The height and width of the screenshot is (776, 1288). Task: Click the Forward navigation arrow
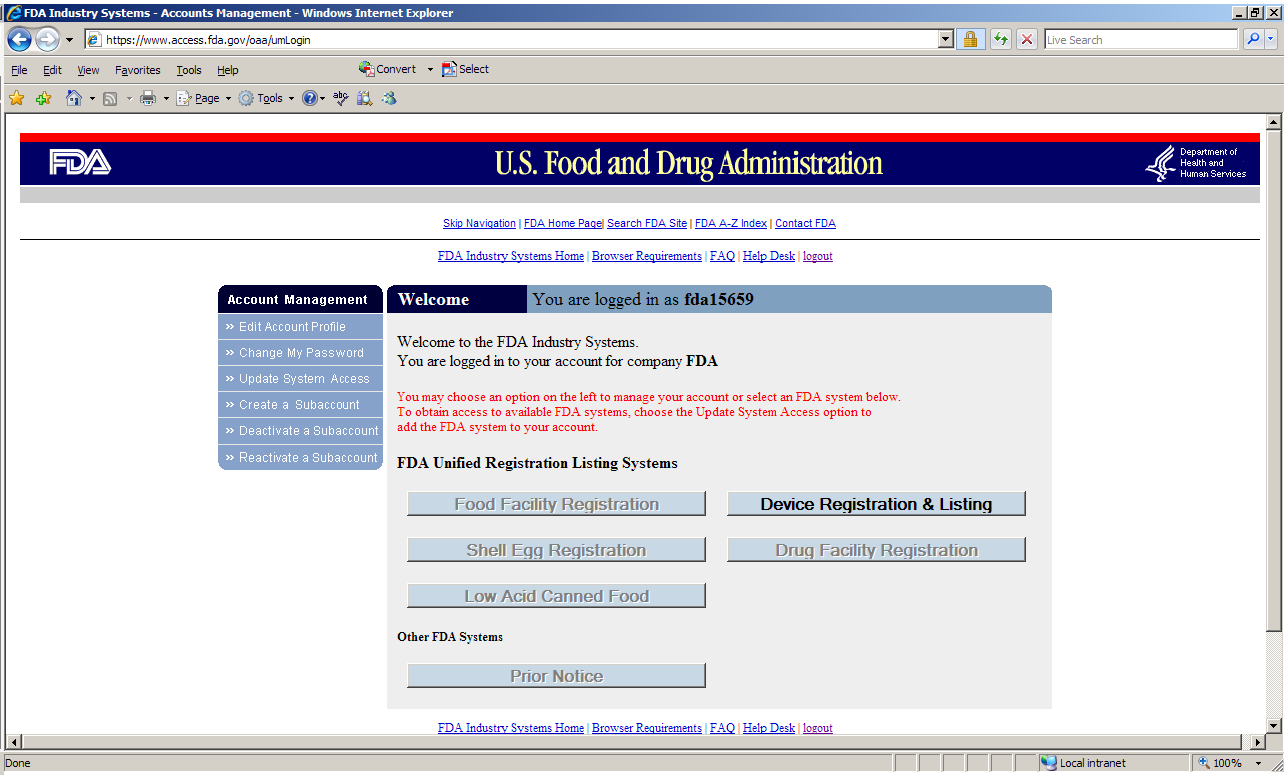[x=47, y=40]
